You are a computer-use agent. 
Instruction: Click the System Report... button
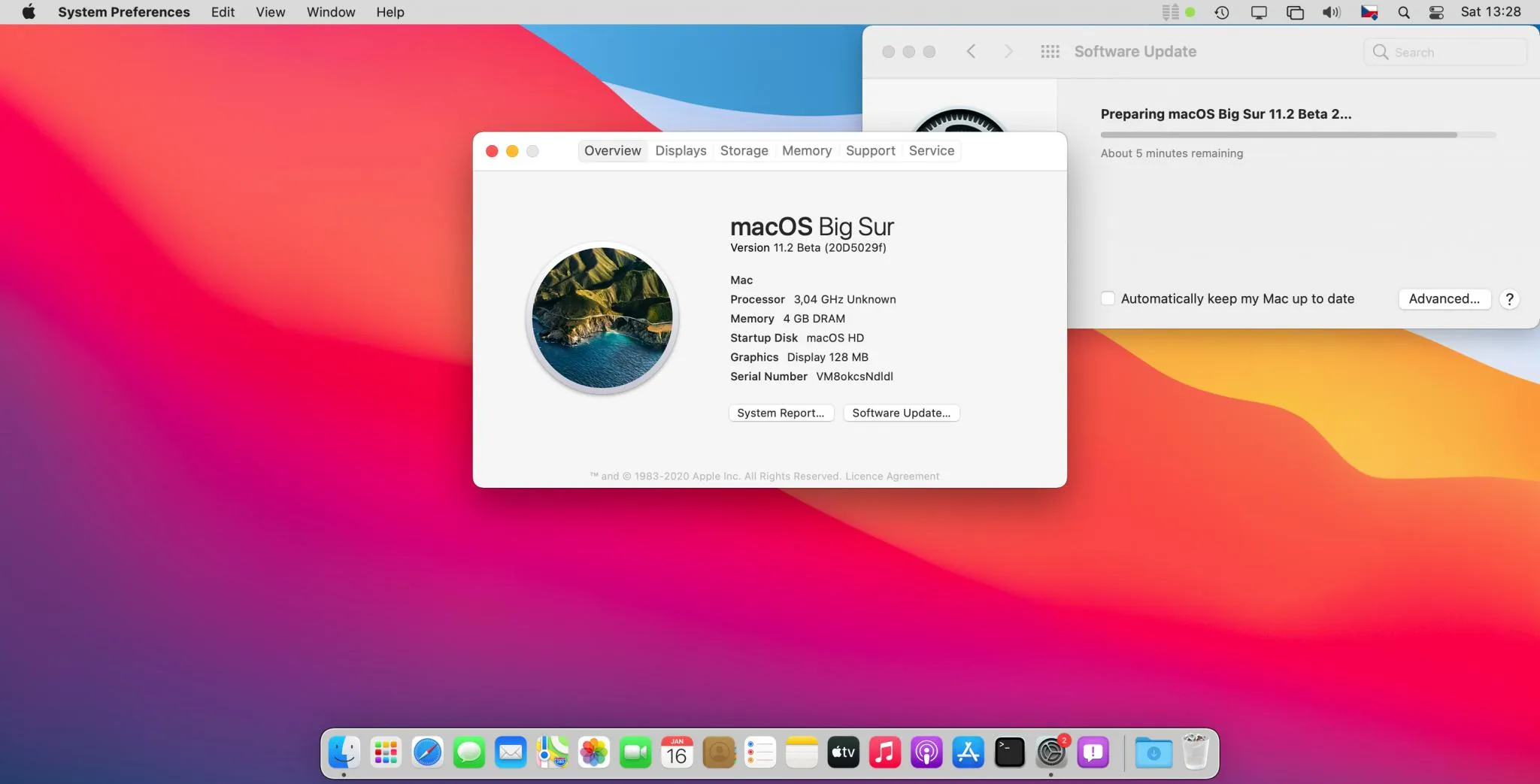coord(781,413)
